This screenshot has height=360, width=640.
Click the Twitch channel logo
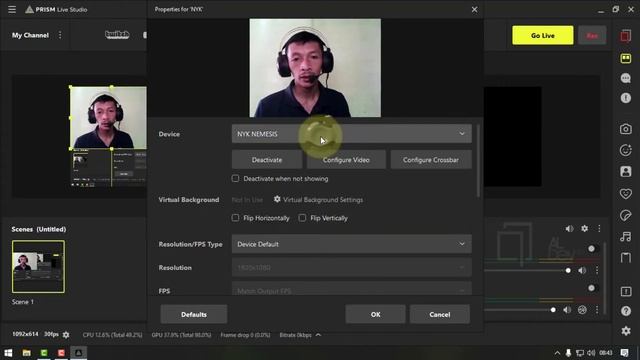[117, 35]
